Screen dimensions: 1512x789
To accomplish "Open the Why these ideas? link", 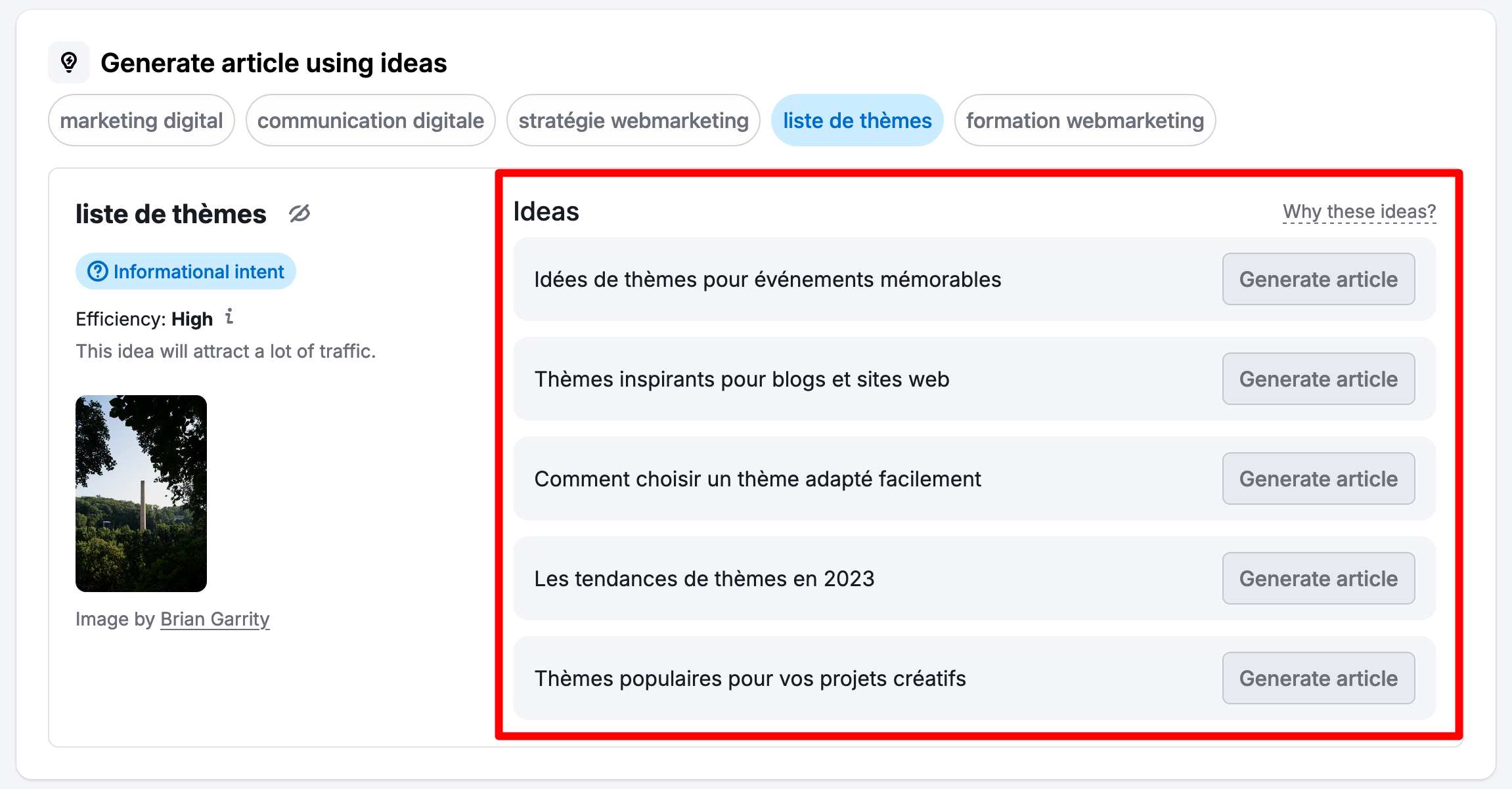I will click(1360, 211).
